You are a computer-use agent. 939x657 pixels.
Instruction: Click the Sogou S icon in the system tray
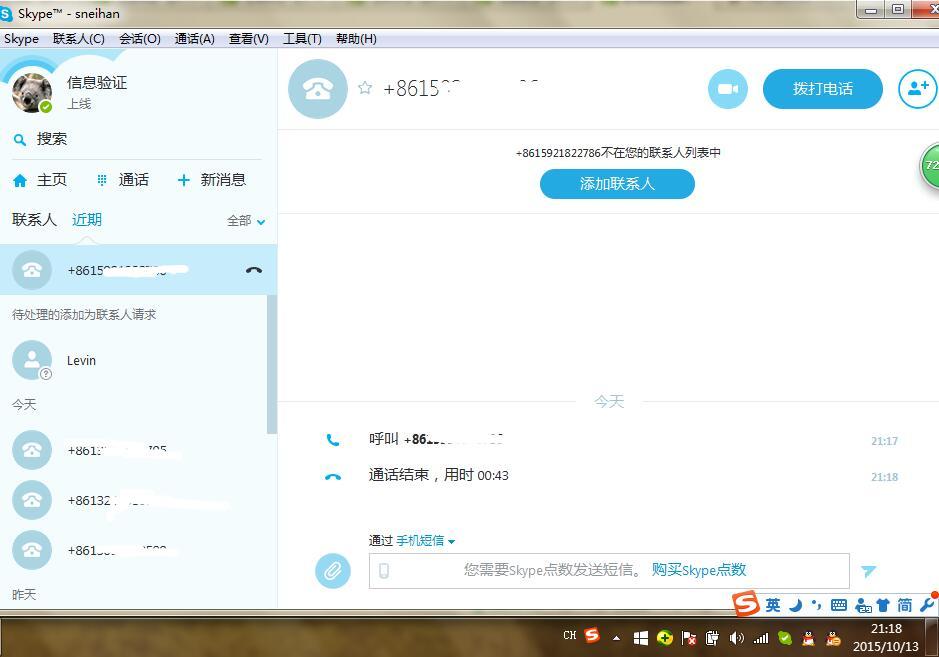[592, 635]
